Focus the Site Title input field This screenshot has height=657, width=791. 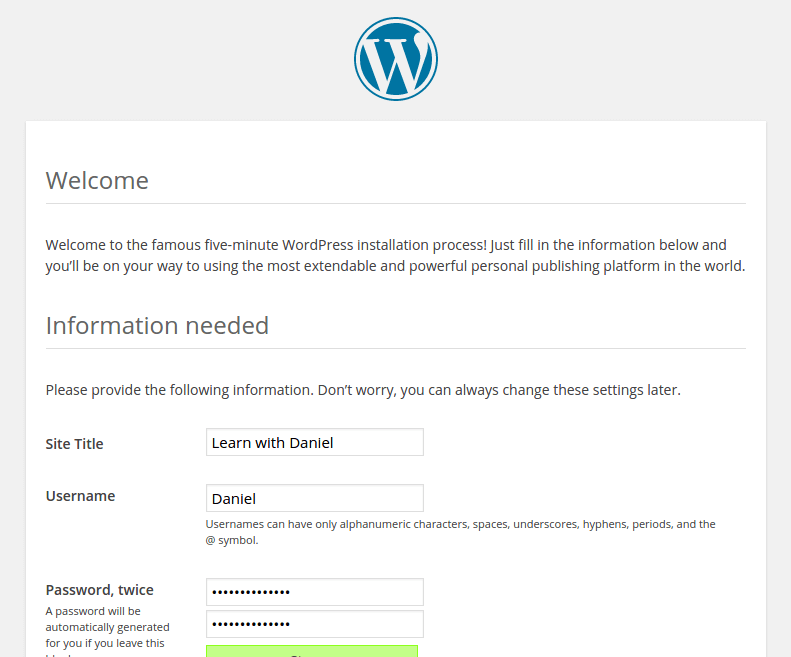(x=314, y=442)
